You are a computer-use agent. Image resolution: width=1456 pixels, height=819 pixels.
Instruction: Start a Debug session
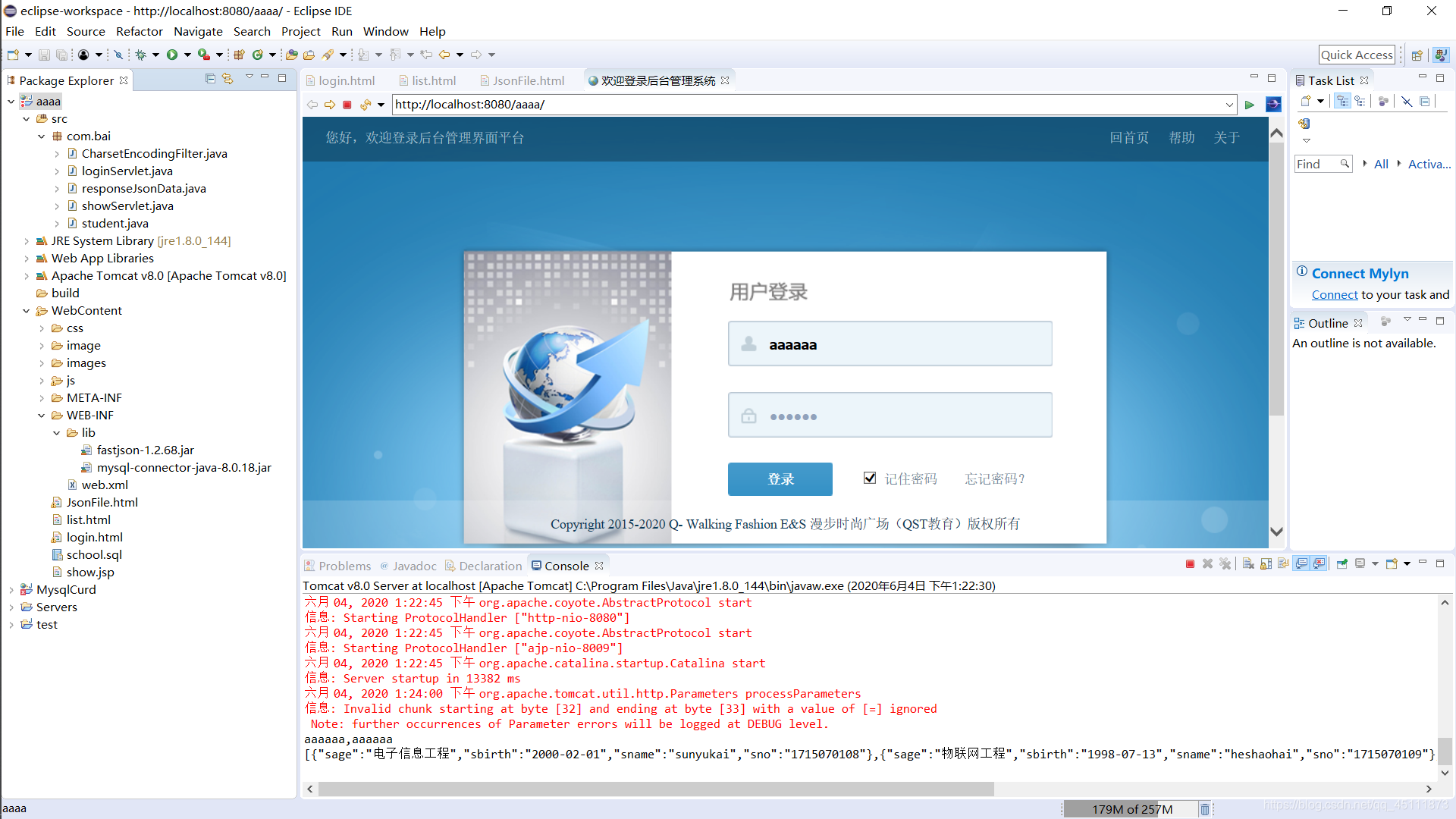pyautogui.click(x=143, y=54)
